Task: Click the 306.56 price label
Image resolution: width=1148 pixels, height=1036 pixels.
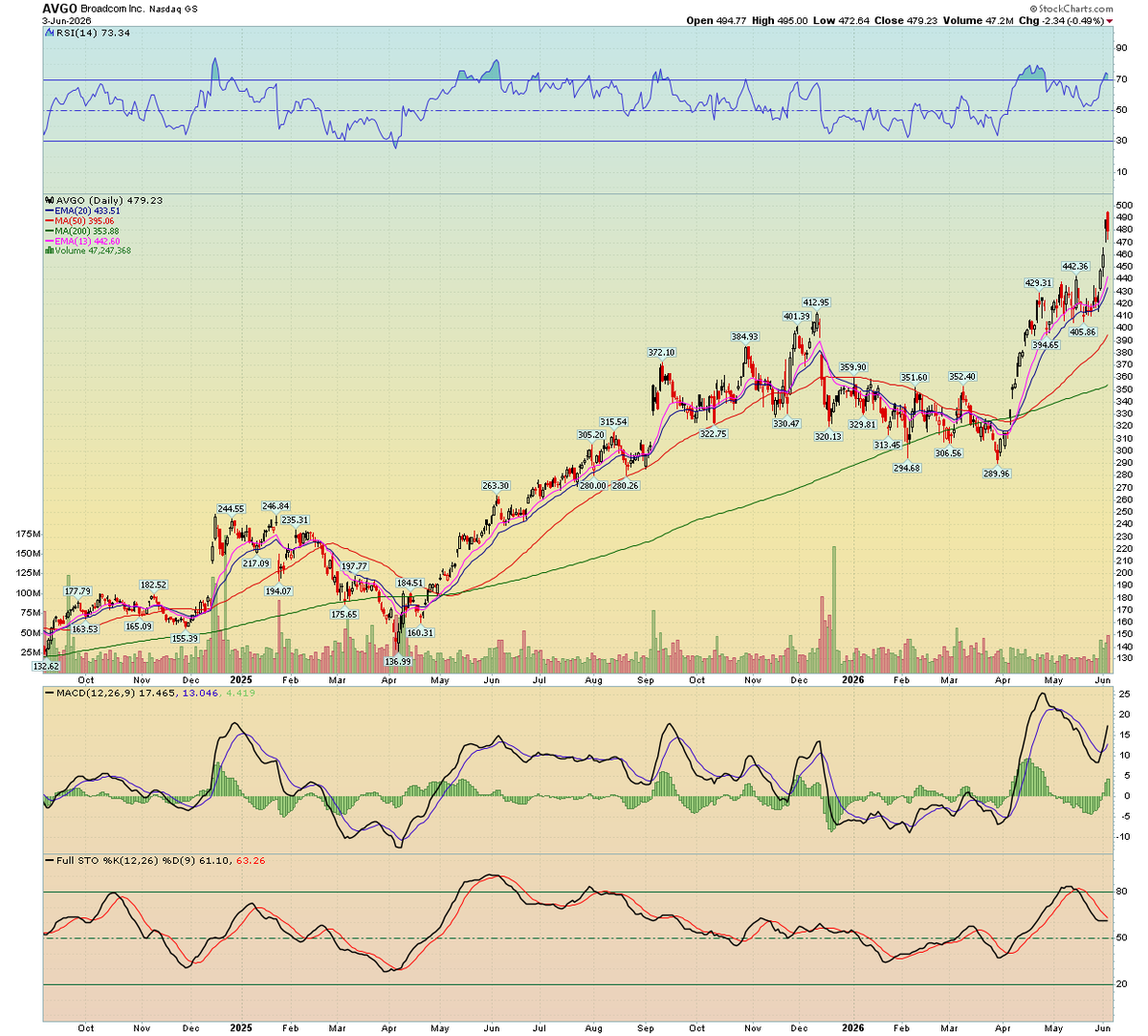Action: (x=948, y=453)
